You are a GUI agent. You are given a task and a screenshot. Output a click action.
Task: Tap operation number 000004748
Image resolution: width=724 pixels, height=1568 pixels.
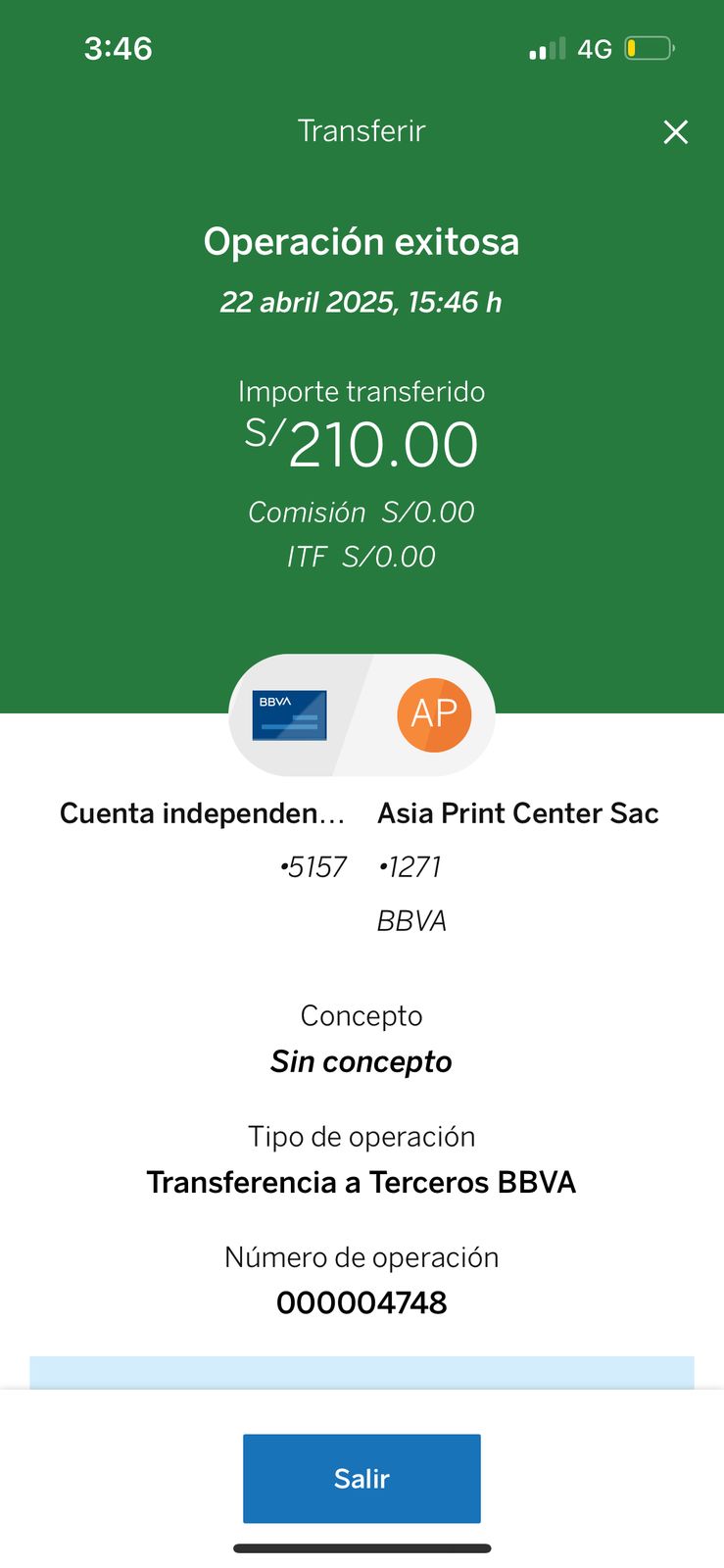(x=362, y=1302)
